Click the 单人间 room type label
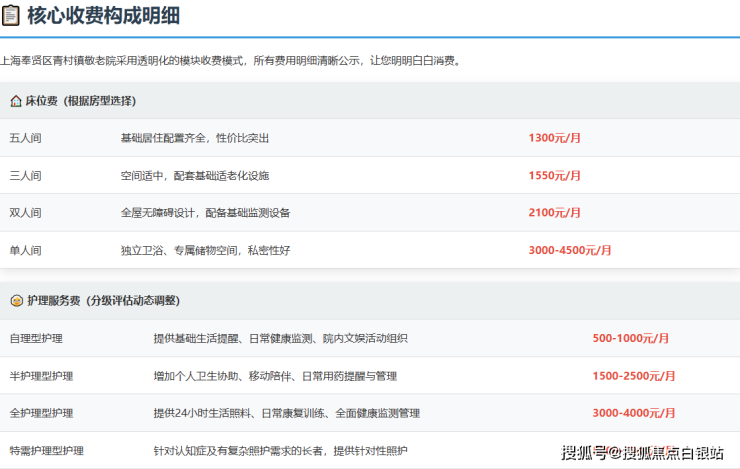The height and width of the screenshot is (469, 740). (25, 250)
